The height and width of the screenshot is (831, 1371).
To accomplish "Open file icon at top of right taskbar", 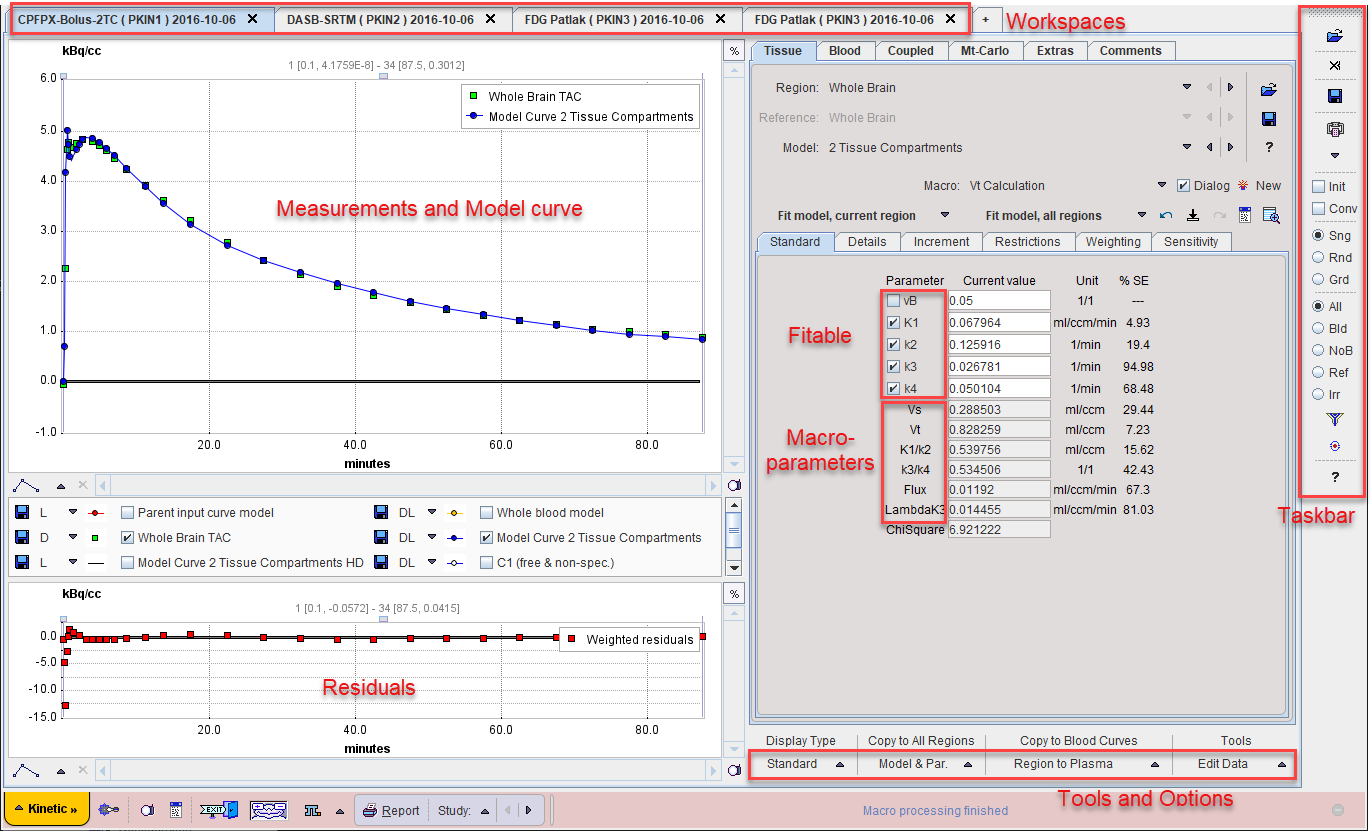I will point(1334,36).
